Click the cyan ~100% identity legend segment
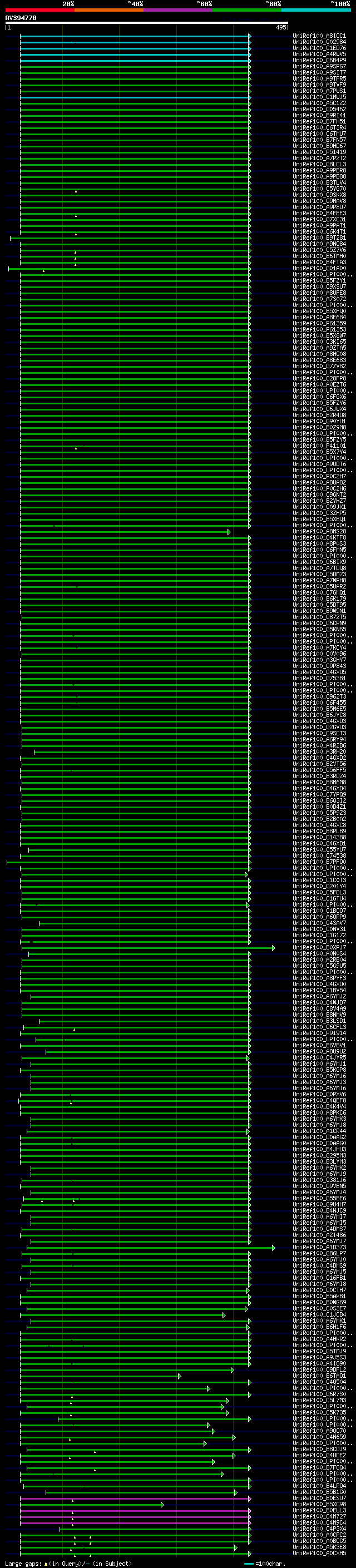Image resolution: width=356 pixels, height=1568 pixels. (316, 10)
